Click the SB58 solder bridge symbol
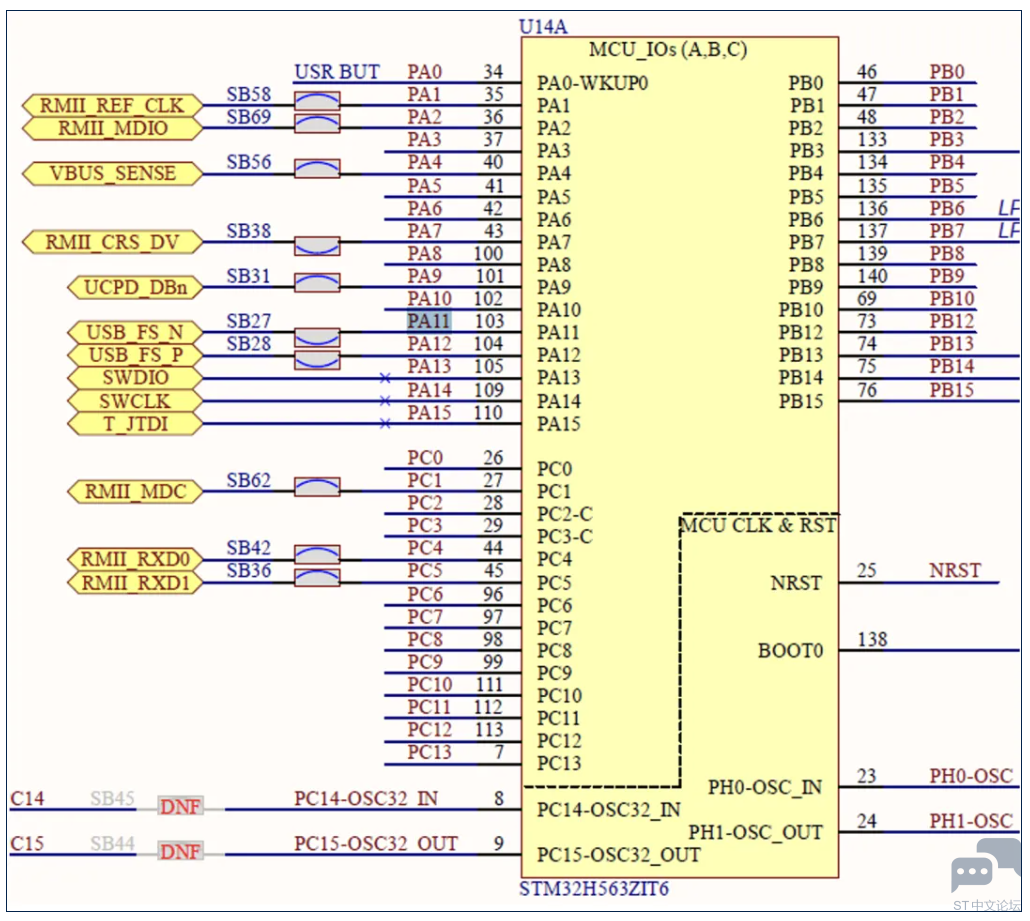Viewport: 1030px width, 921px height. [x=317, y=101]
